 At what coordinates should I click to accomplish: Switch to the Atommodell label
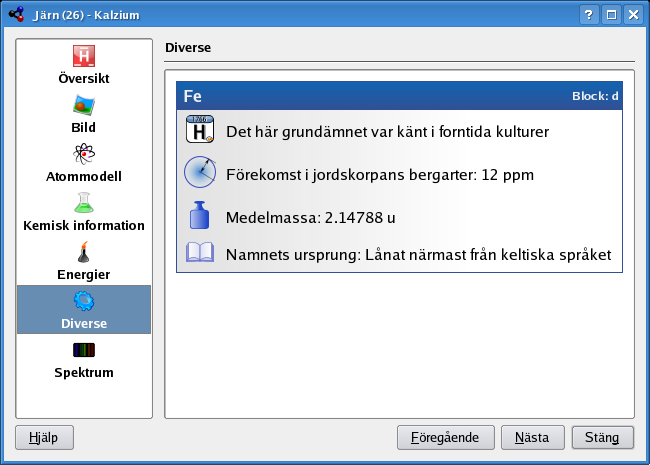(x=84, y=177)
